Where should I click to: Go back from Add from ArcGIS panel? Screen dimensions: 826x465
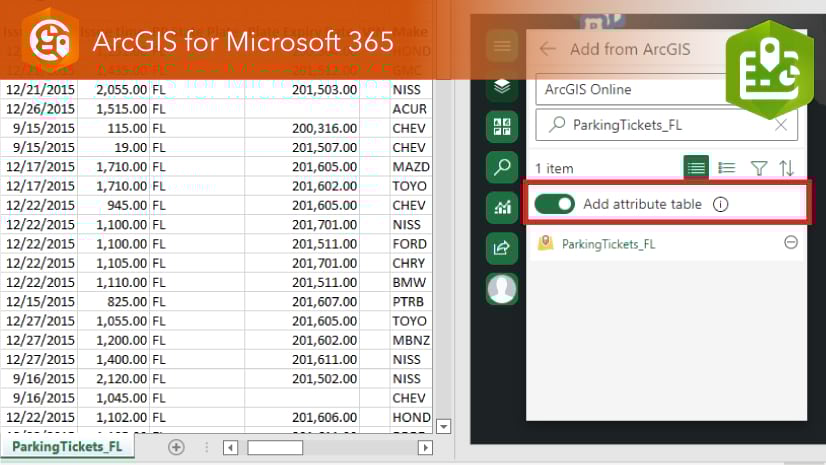pyautogui.click(x=548, y=49)
